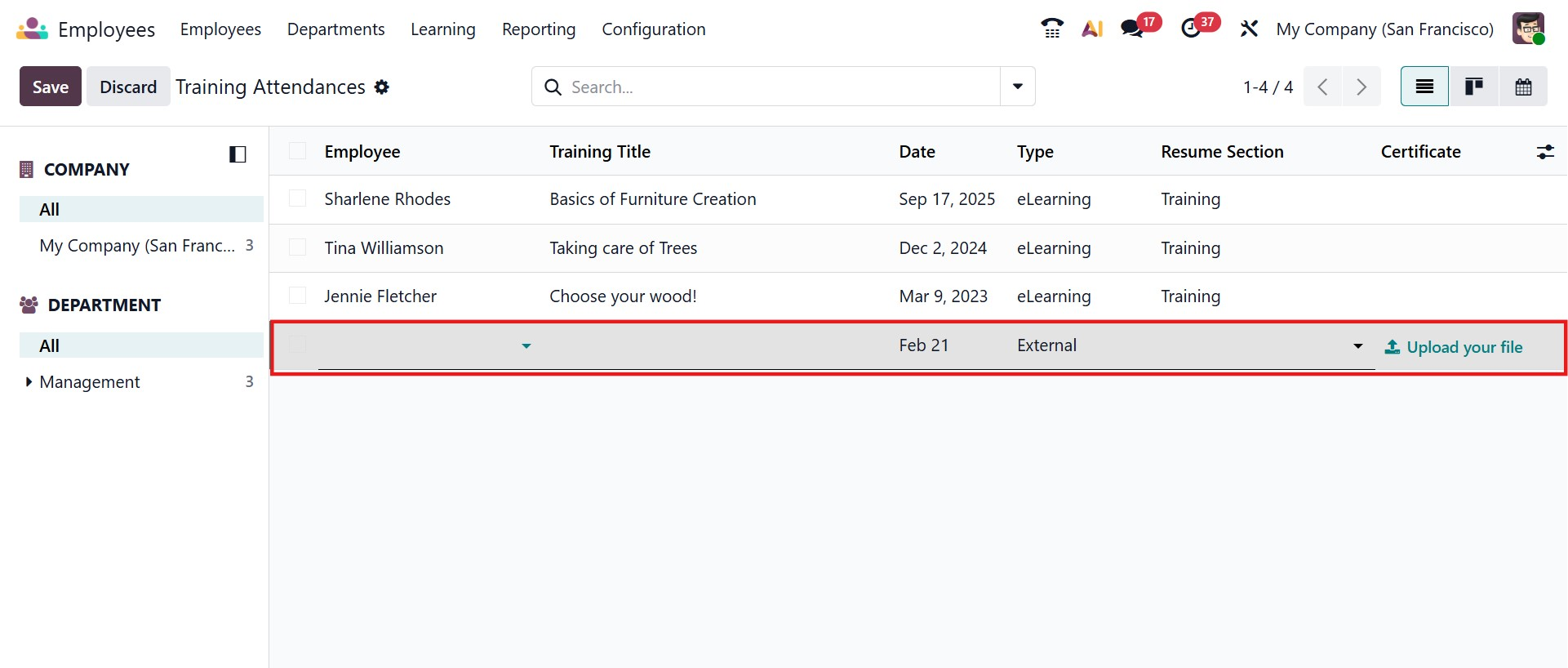Open the Employee field dropdown in new row
This screenshot has width=1568, height=668.
click(526, 346)
